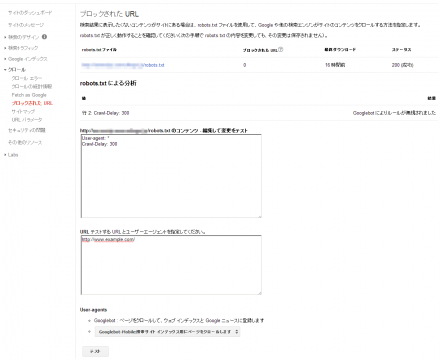Click the blocked URL count 0
This screenshot has width=440, height=360.
click(245, 65)
